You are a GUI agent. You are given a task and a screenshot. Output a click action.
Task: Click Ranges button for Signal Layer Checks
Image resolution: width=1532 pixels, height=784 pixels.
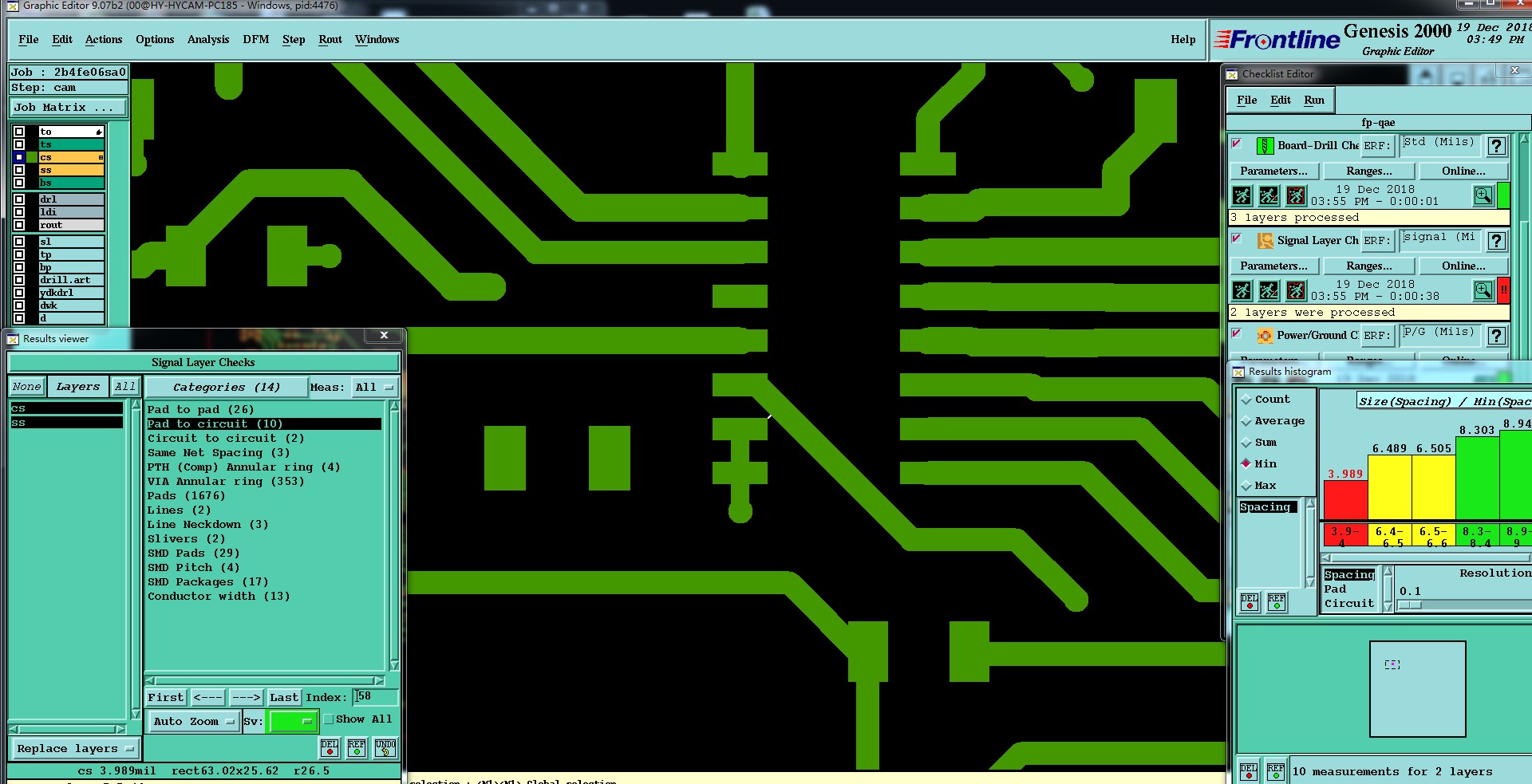click(1369, 266)
